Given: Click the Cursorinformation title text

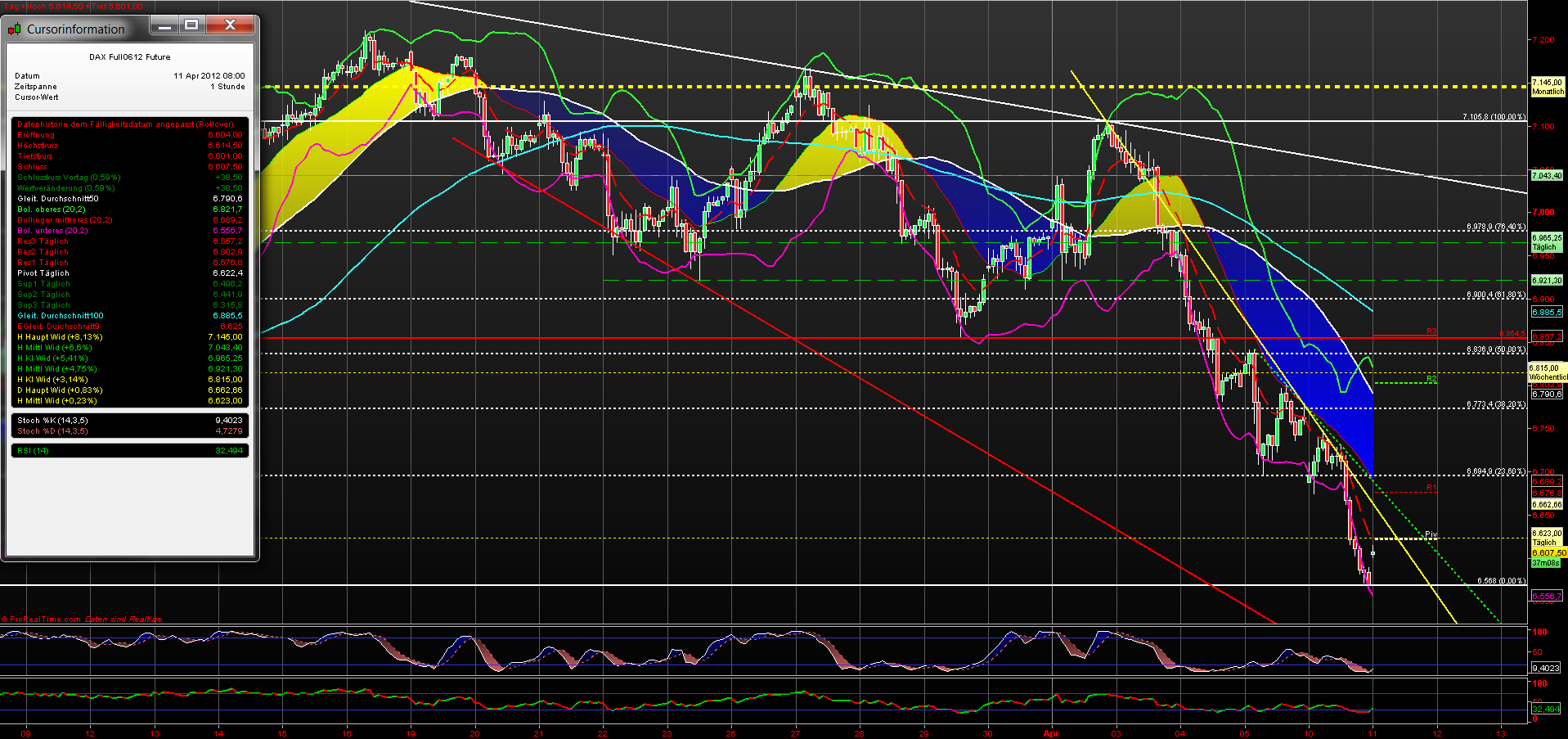Looking at the screenshot, I should 76,29.
